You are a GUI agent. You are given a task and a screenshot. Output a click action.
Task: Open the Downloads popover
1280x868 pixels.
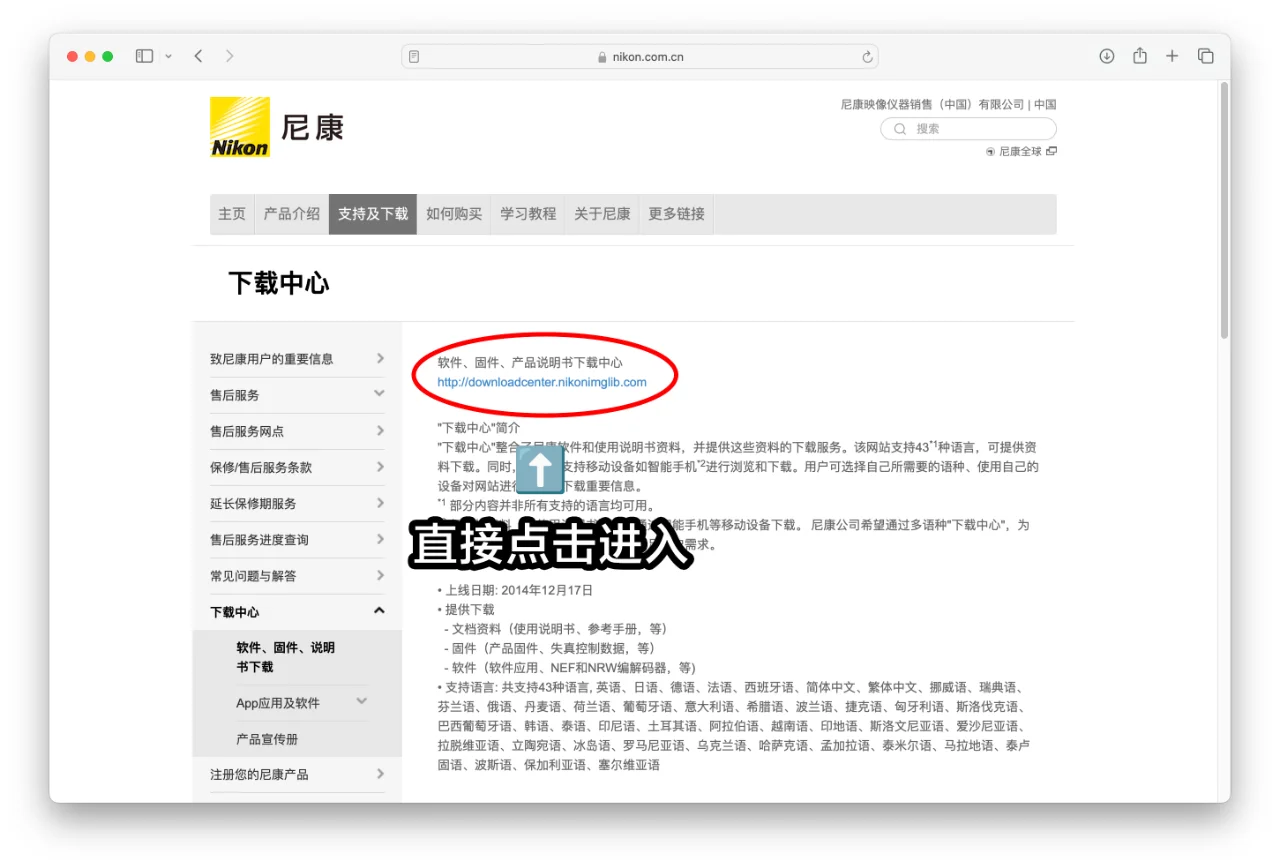pos(1106,56)
